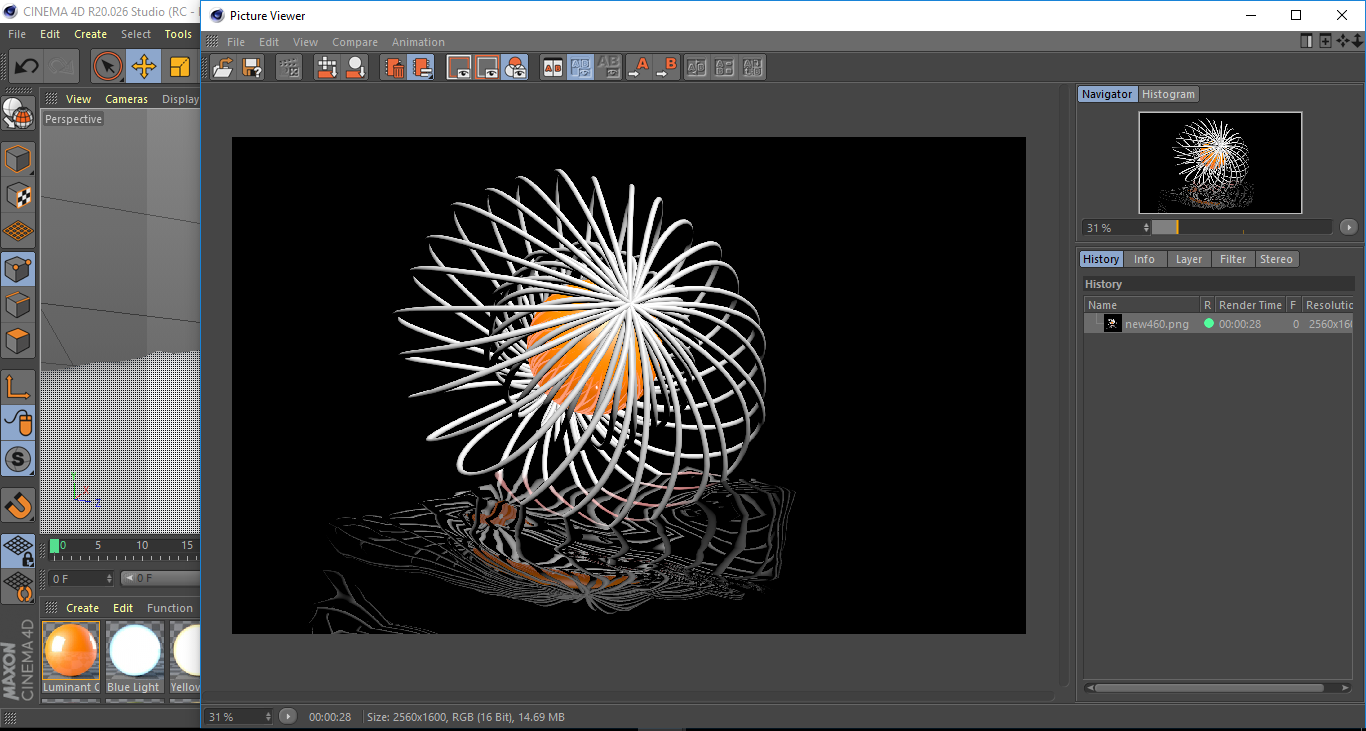Toggle highlighted AB swap compare icon
The width and height of the screenshot is (1366, 731).
click(x=580, y=67)
